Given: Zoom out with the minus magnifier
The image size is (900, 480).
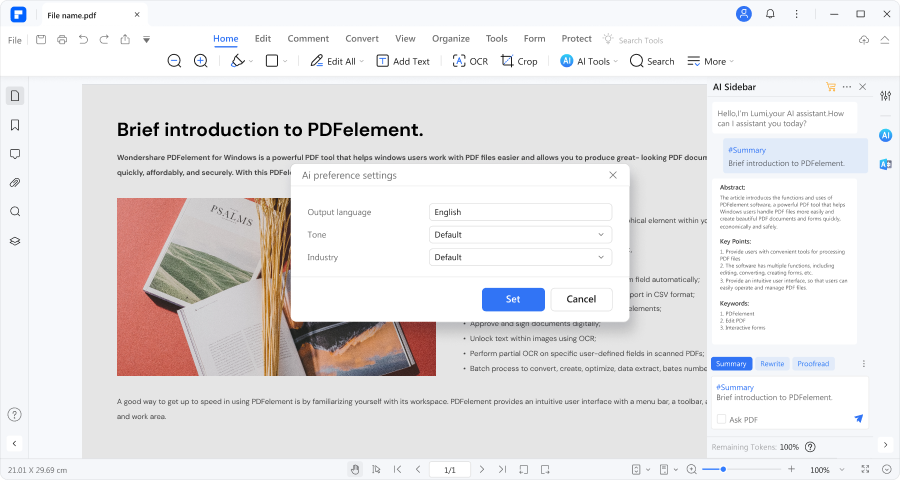Looking at the screenshot, I should coord(174,61).
